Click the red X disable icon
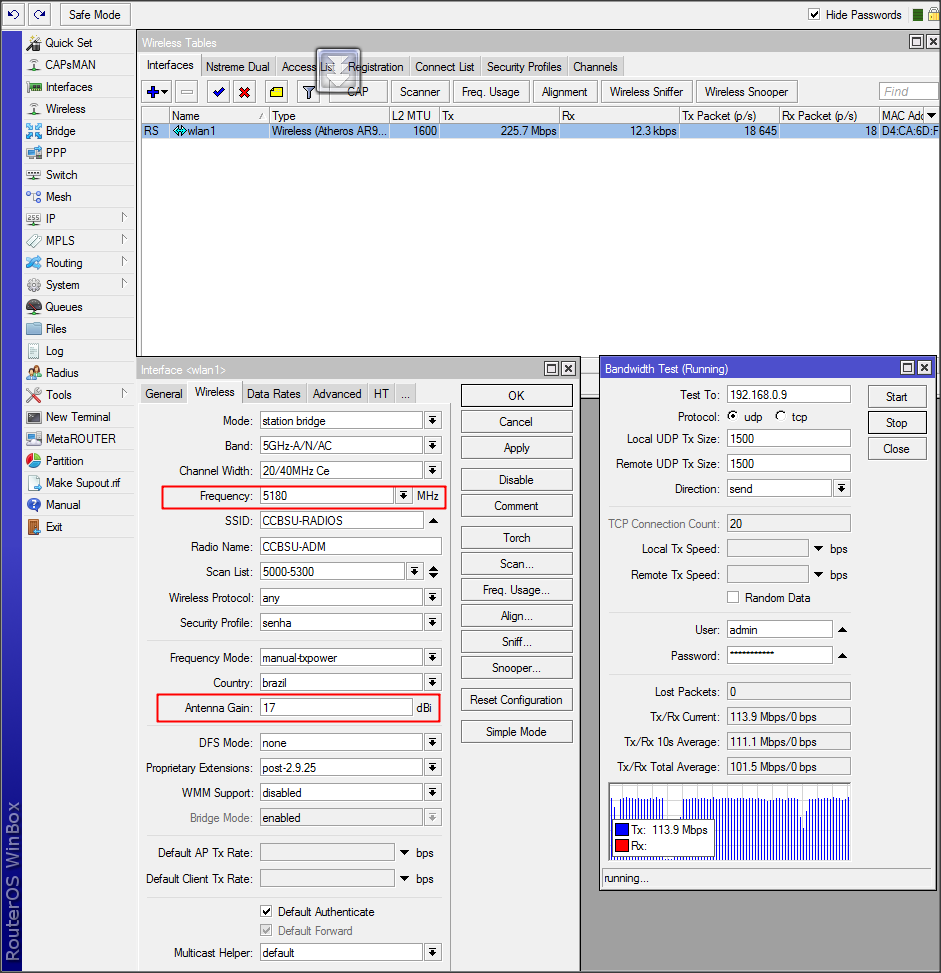941x973 pixels. pyautogui.click(x=244, y=92)
